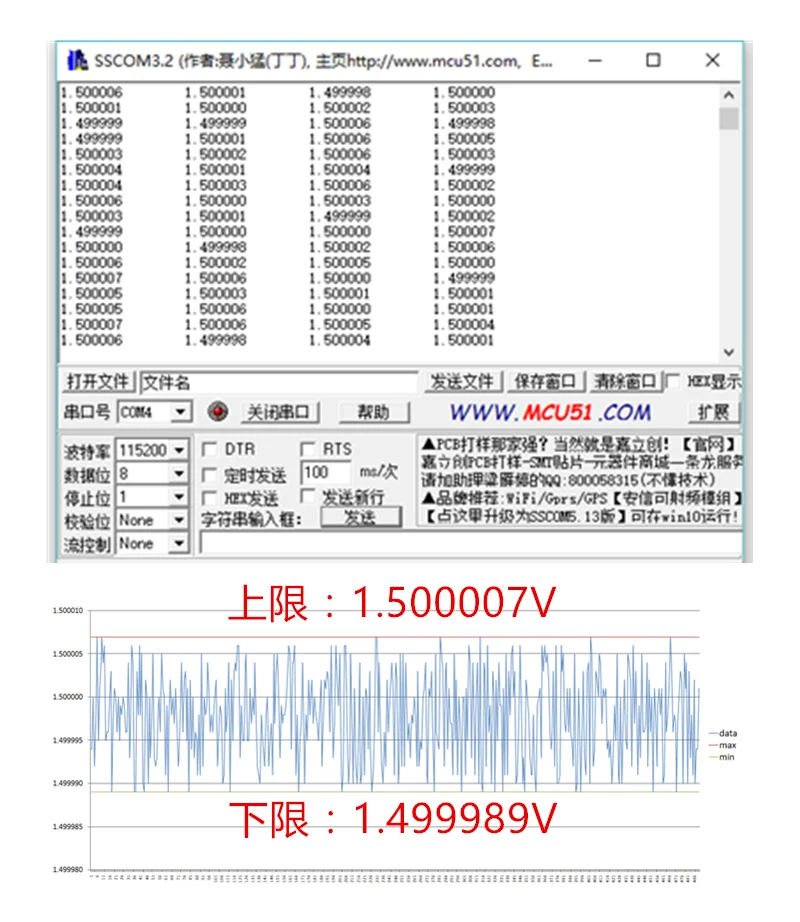Open the 流控制 flow control dropdown
The width and height of the screenshot is (800, 922).
click(179, 543)
